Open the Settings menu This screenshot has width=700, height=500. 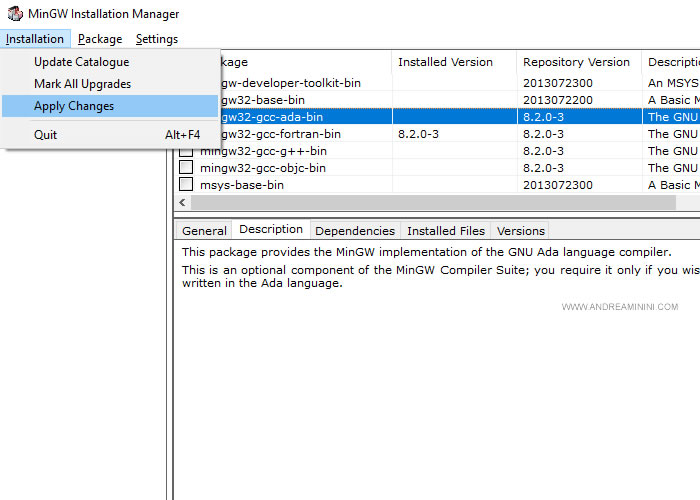click(x=157, y=39)
